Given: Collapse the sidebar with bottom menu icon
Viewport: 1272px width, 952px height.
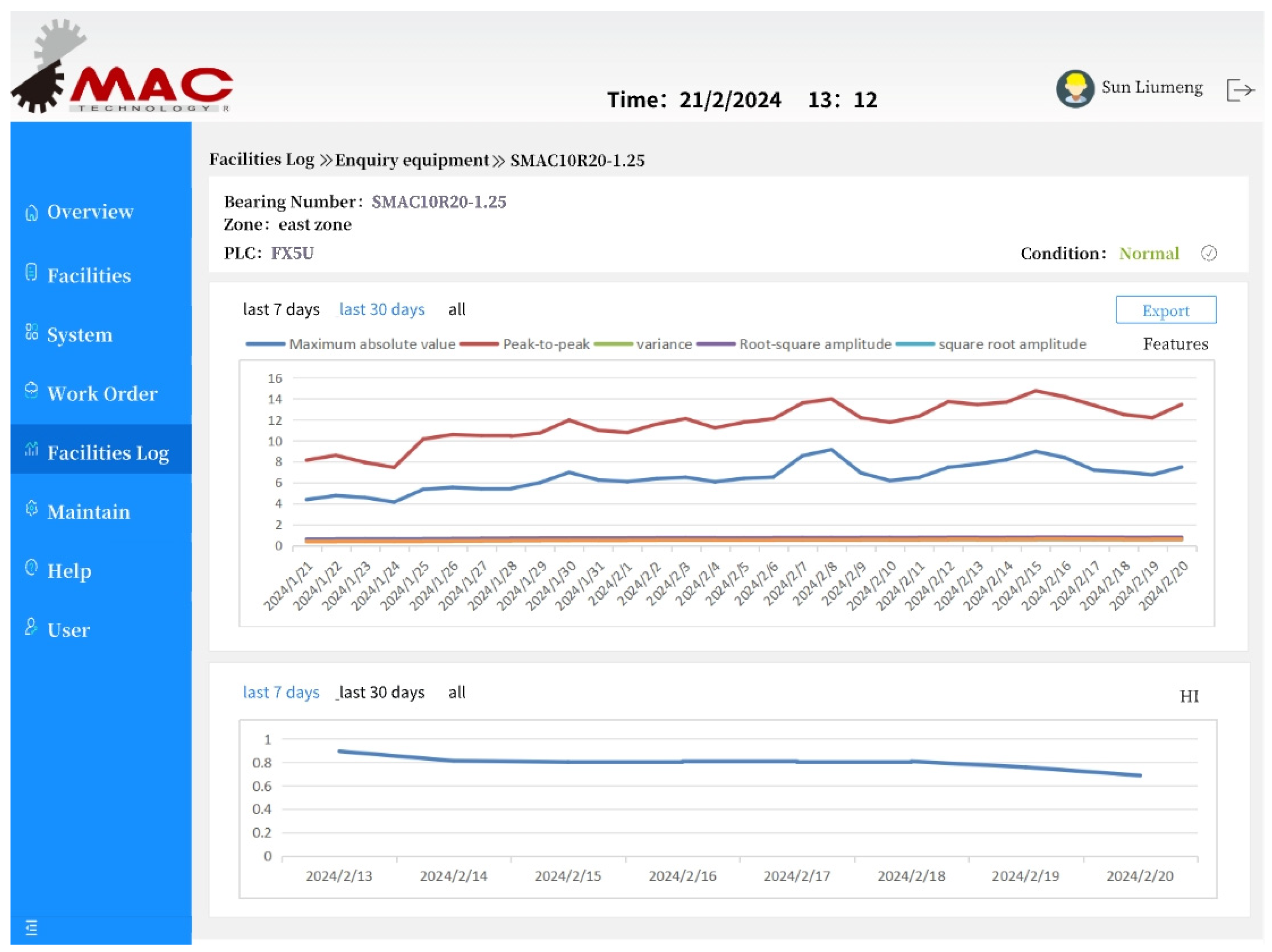Looking at the screenshot, I should (x=32, y=927).
